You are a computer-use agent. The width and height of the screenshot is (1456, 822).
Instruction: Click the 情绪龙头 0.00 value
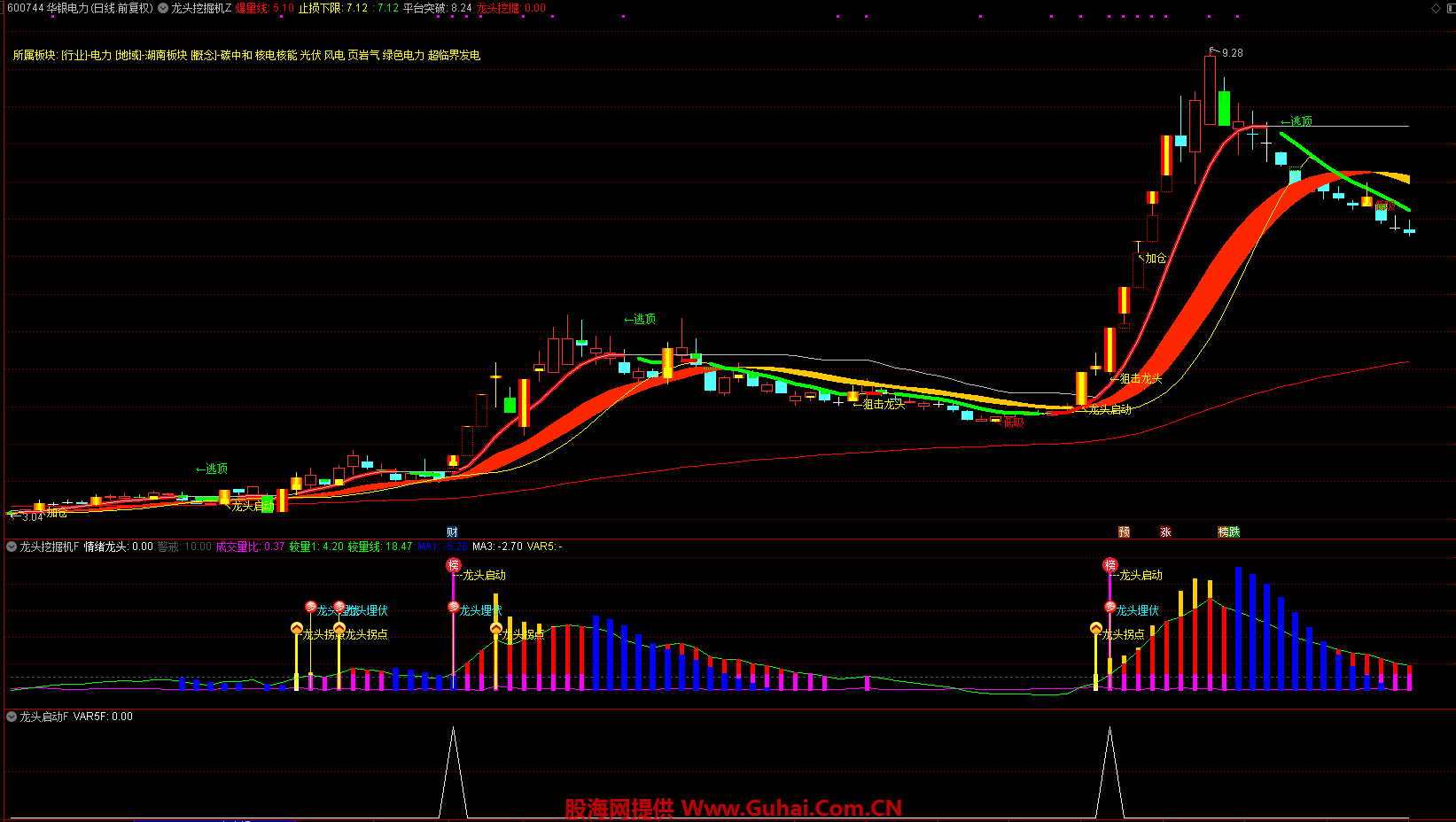pyautogui.click(x=119, y=547)
